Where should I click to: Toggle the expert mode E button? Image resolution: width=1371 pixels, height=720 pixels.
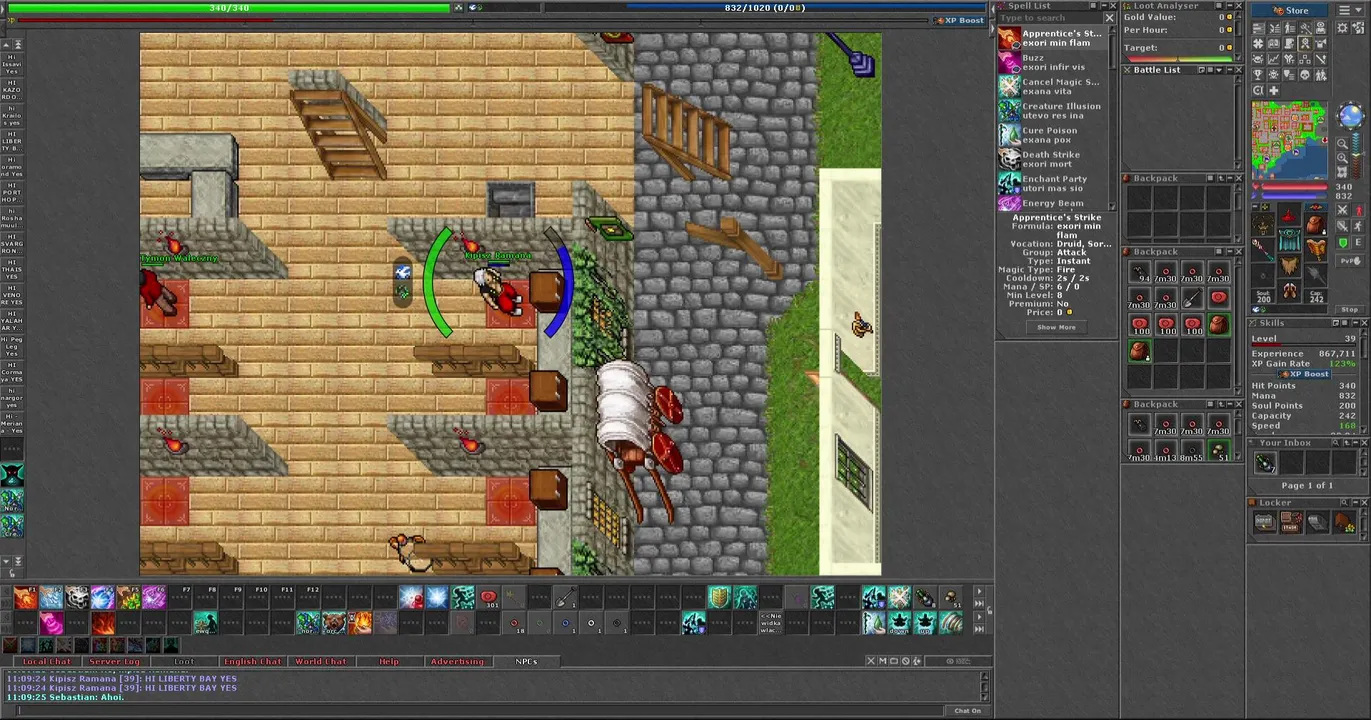click(x=1358, y=242)
